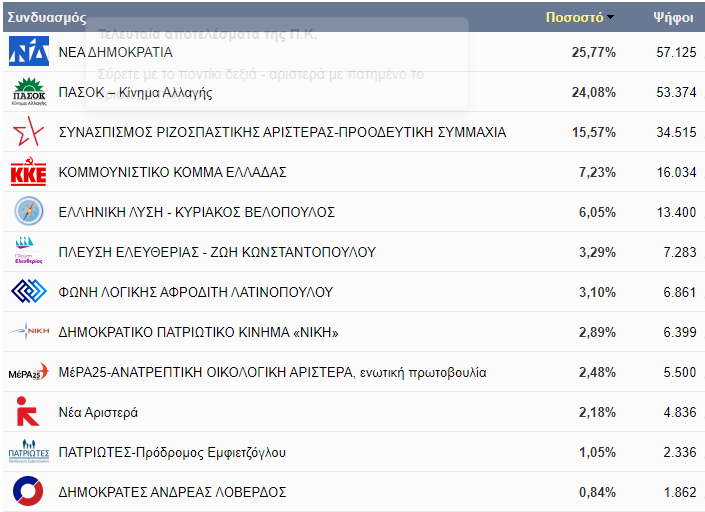The image size is (705, 512).
Task: Click the 2,89% percentage value
Action: pyautogui.click(x=597, y=333)
